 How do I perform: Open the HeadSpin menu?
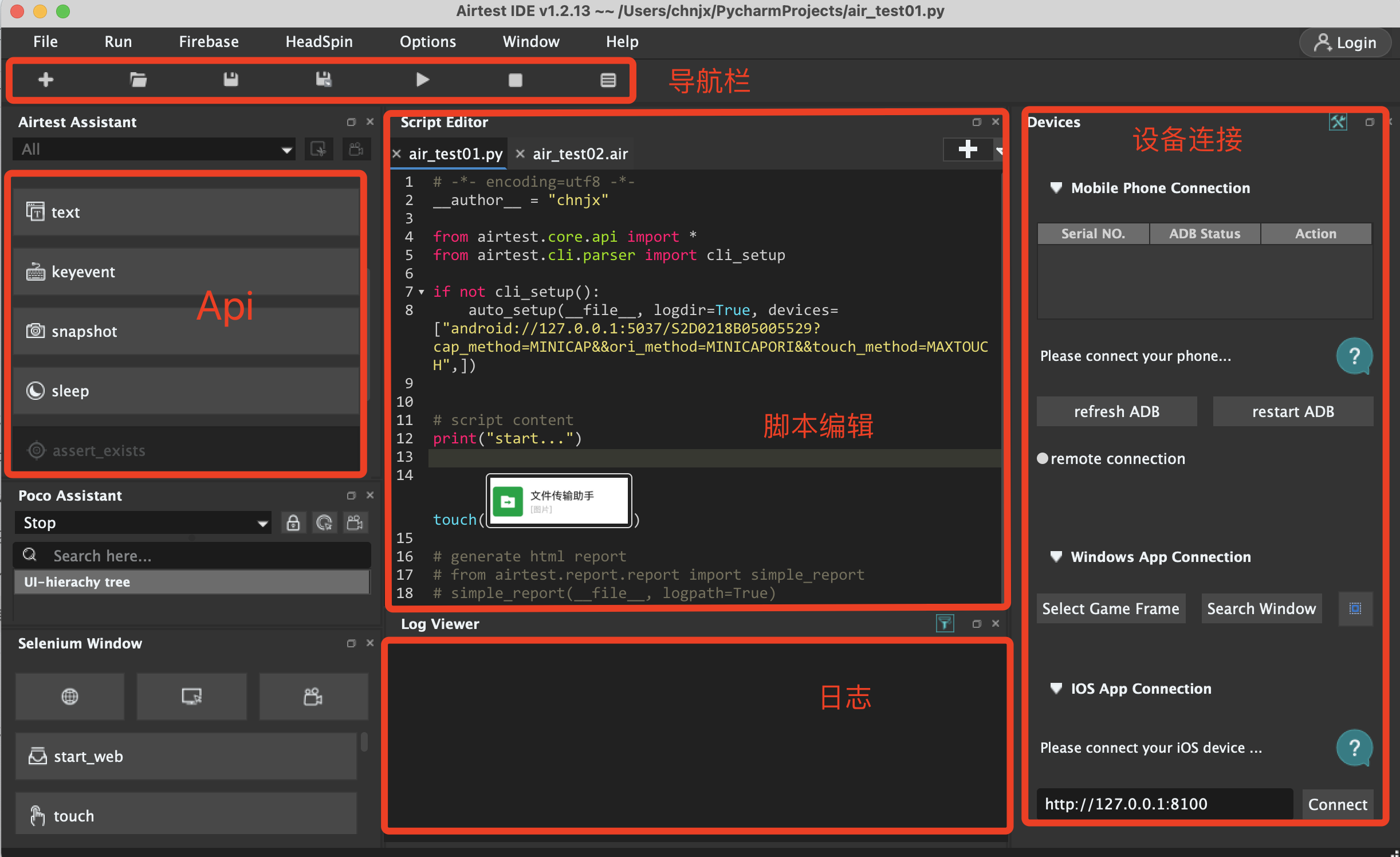(319, 42)
